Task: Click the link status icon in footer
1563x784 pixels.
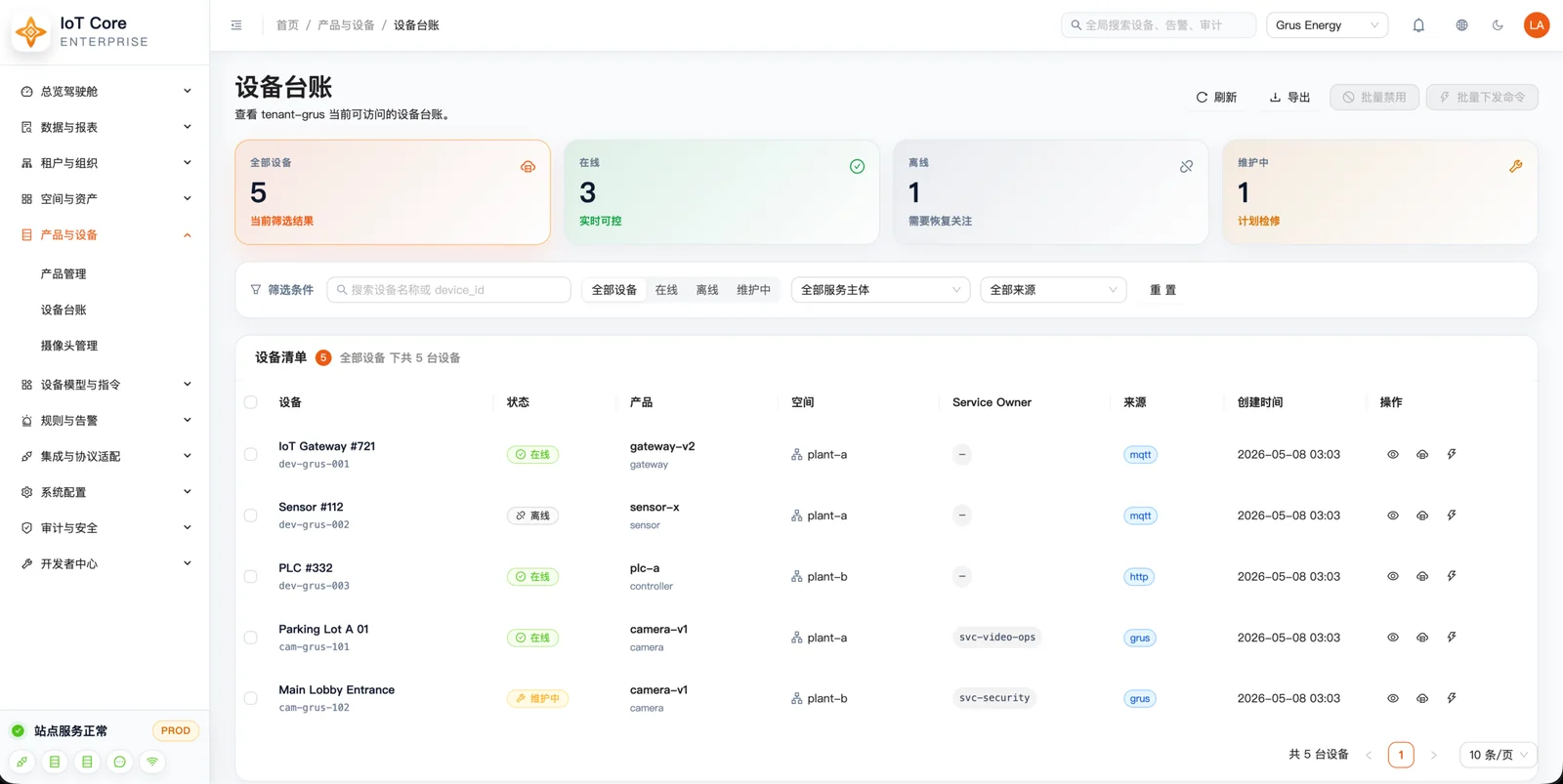Action: pos(21,762)
